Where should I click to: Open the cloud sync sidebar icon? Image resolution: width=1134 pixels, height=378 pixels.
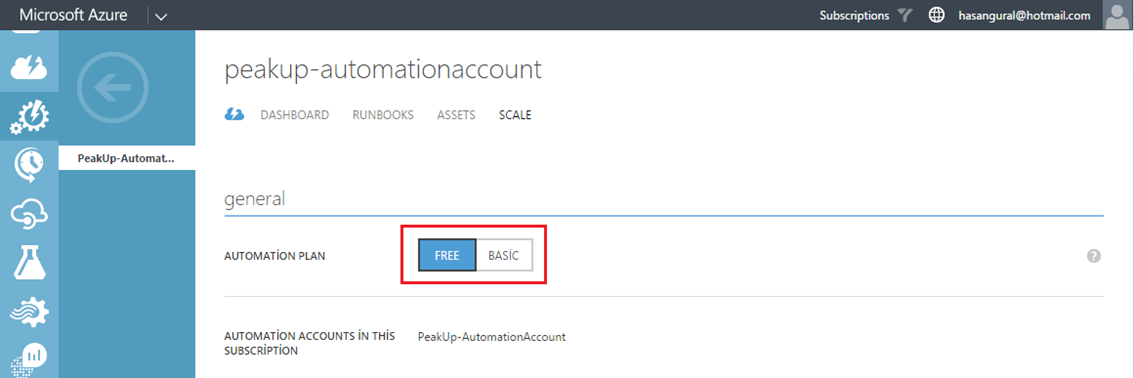pyautogui.click(x=29, y=214)
